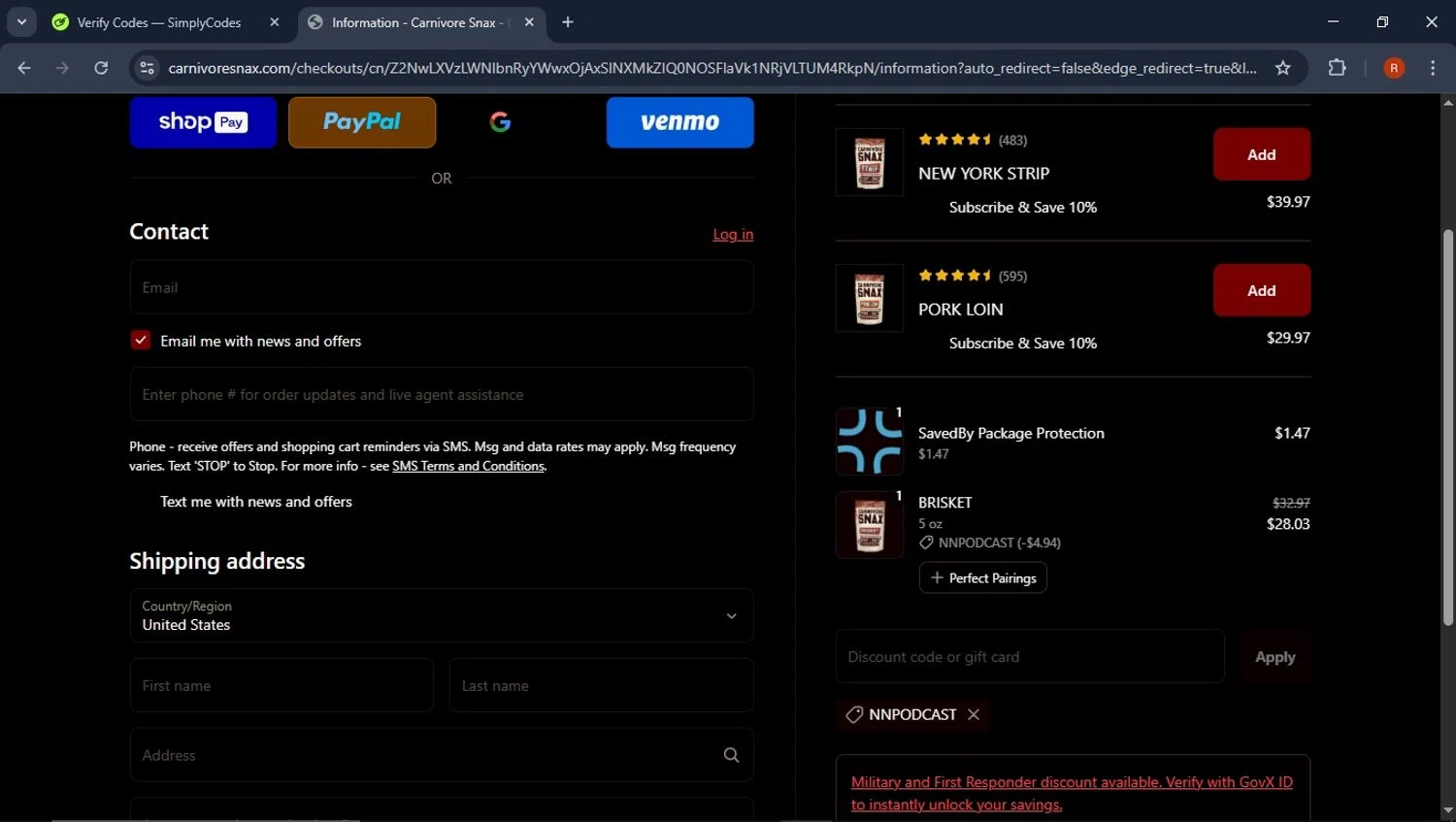
Task: Open Perfect Pairings for Brisket
Action: 983,577
